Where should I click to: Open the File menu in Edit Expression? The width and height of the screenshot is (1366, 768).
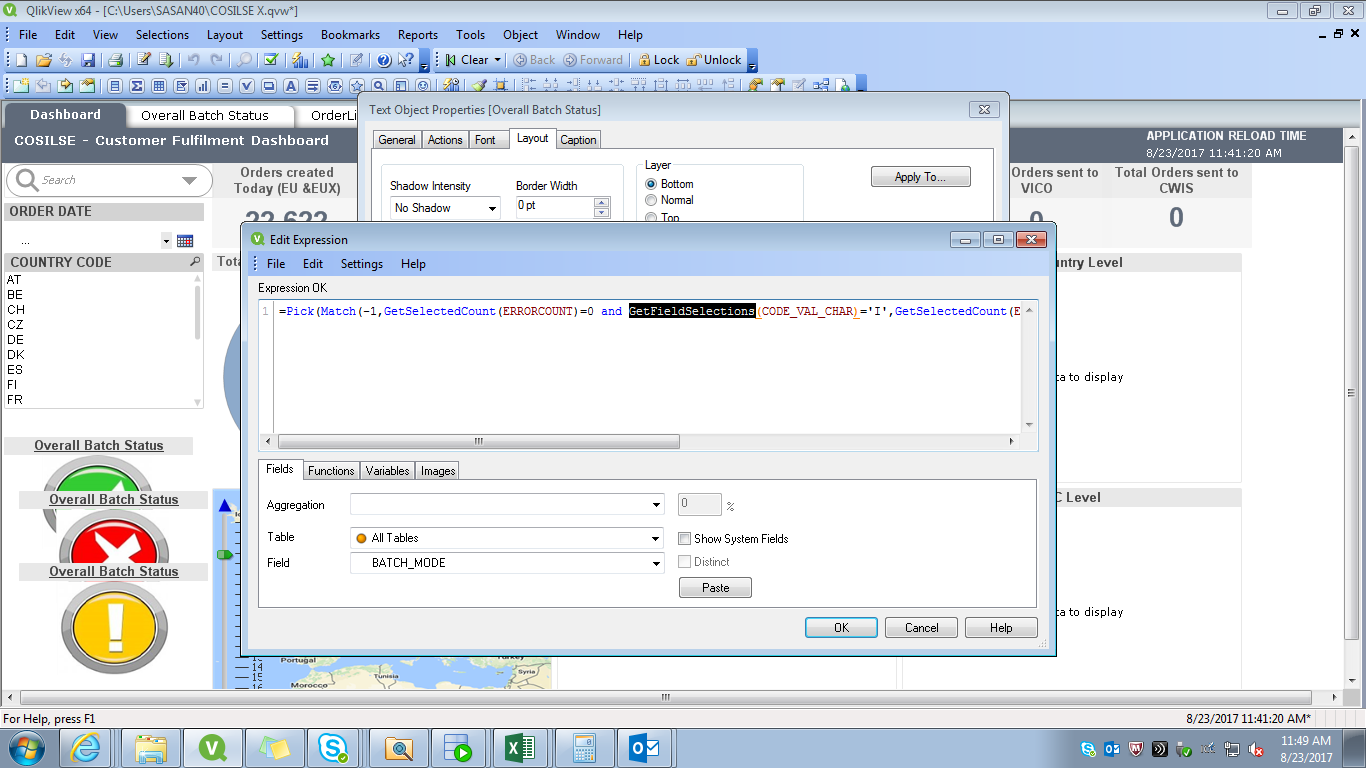[276, 264]
